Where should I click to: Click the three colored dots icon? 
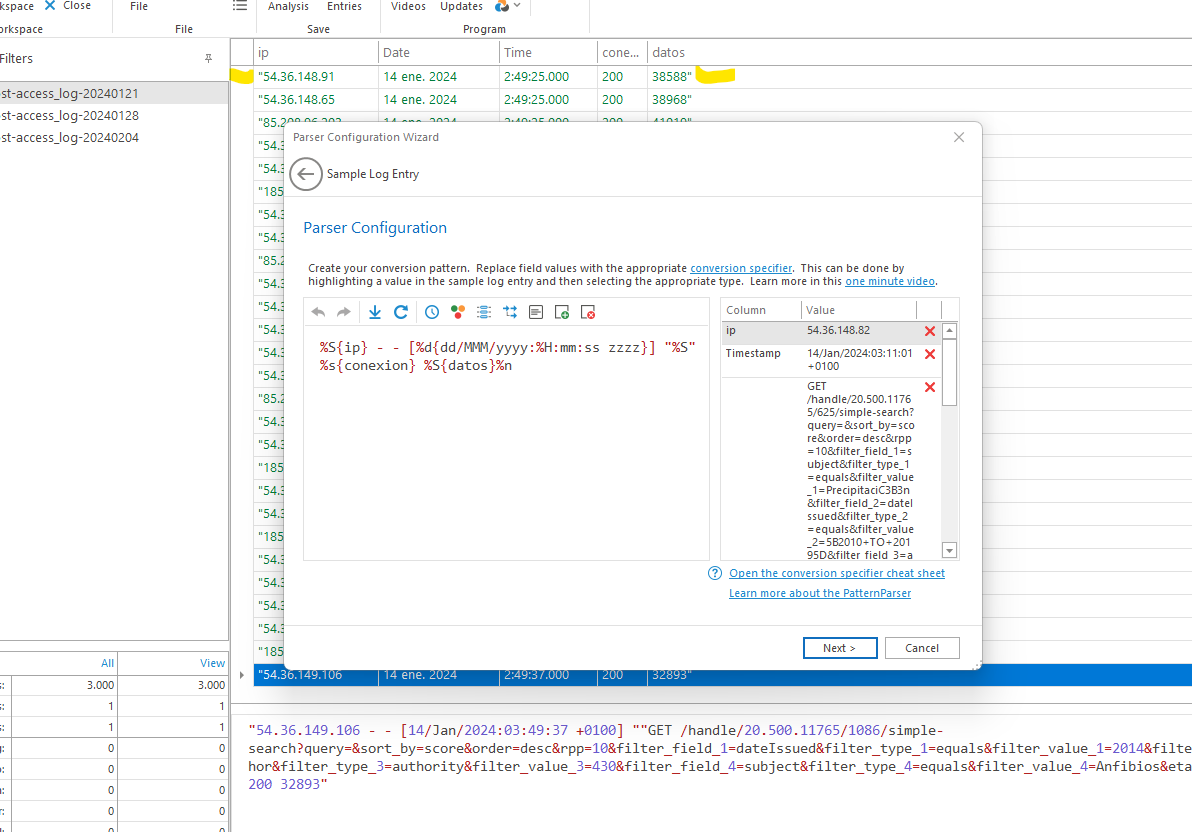tap(458, 312)
